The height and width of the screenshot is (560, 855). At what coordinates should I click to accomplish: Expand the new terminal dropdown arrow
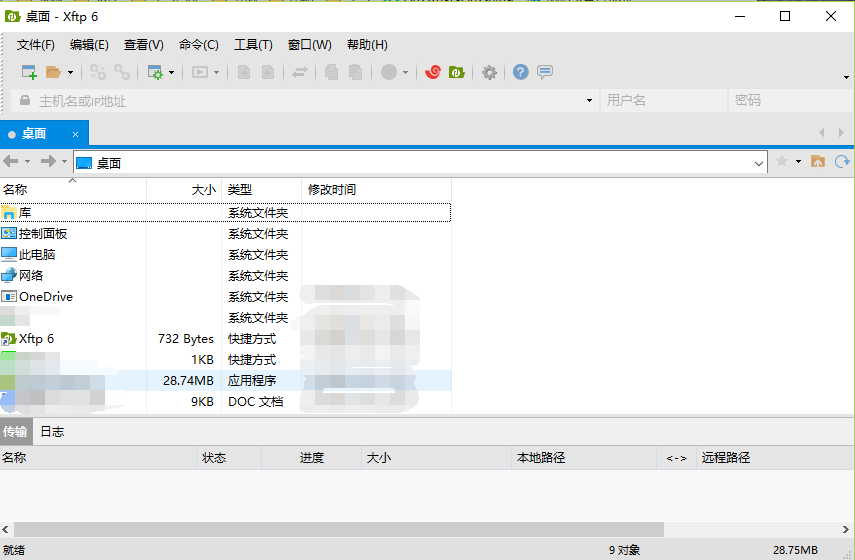216,72
